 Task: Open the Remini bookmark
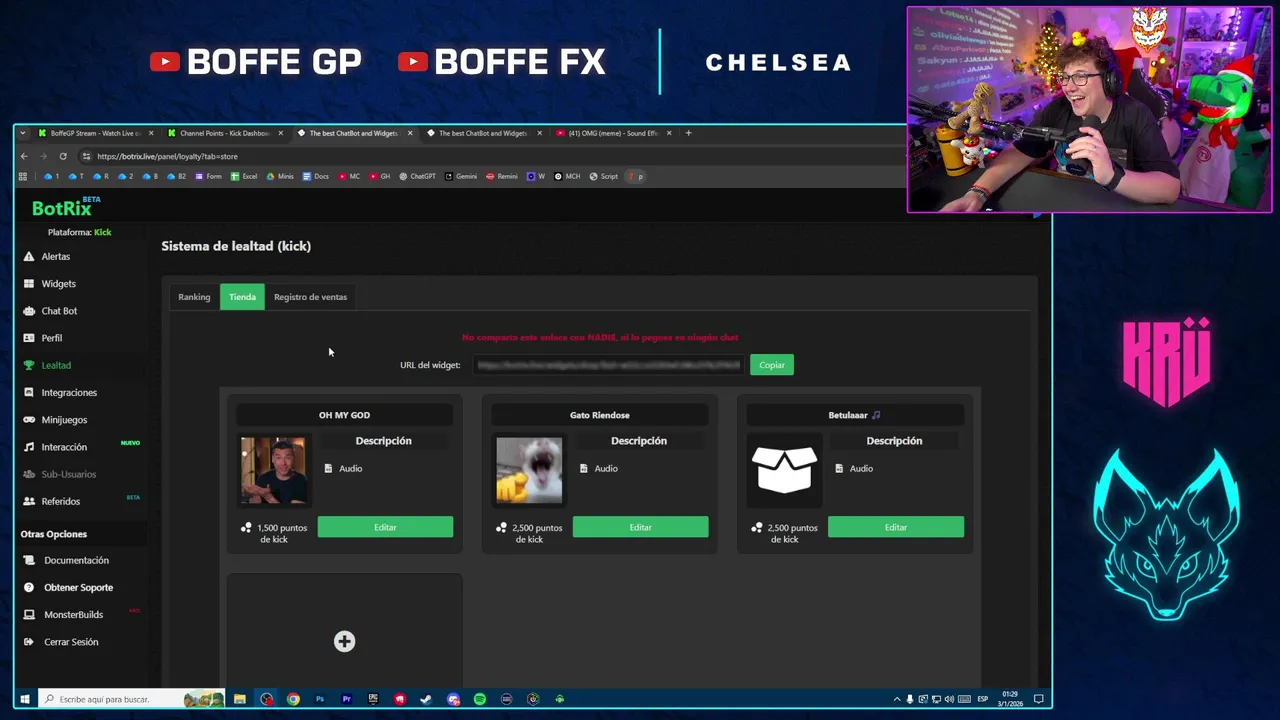[502, 176]
